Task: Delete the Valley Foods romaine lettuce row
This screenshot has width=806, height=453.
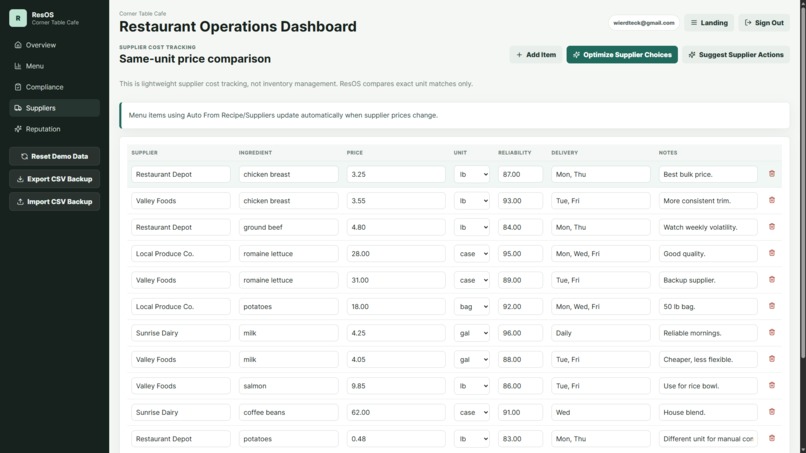Action: click(772, 280)
